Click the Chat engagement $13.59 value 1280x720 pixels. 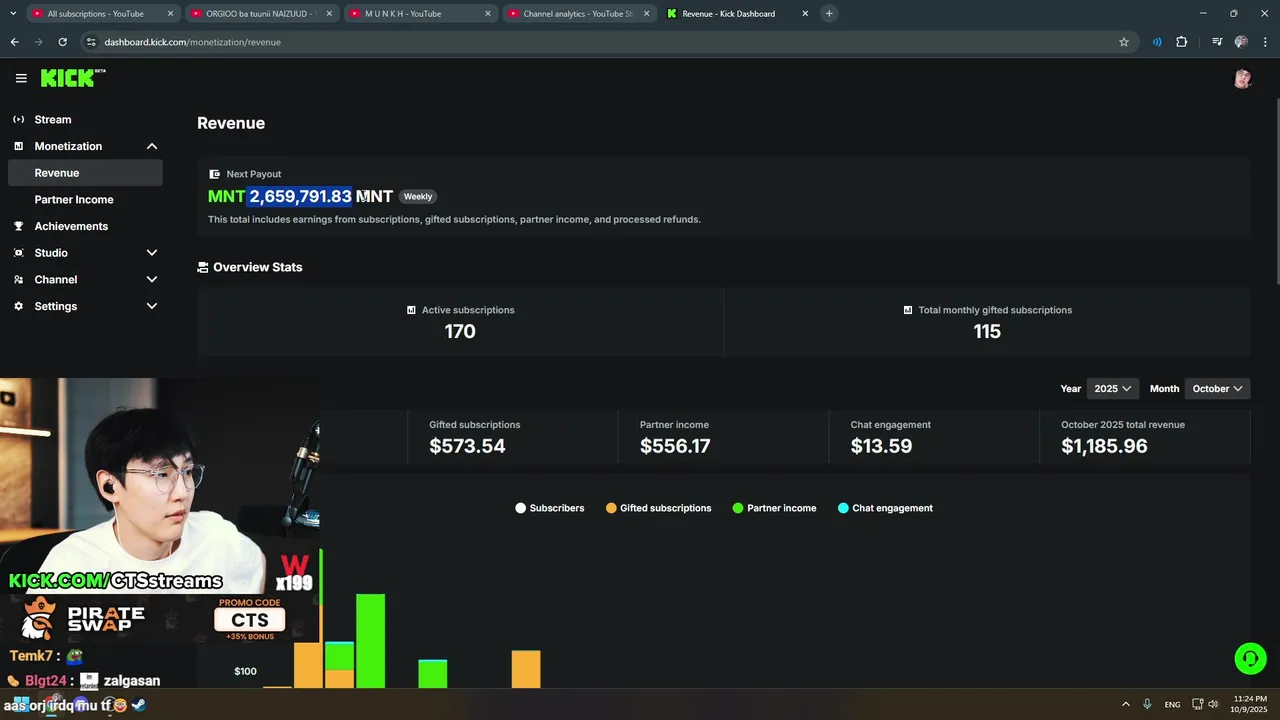coord(881,446)
